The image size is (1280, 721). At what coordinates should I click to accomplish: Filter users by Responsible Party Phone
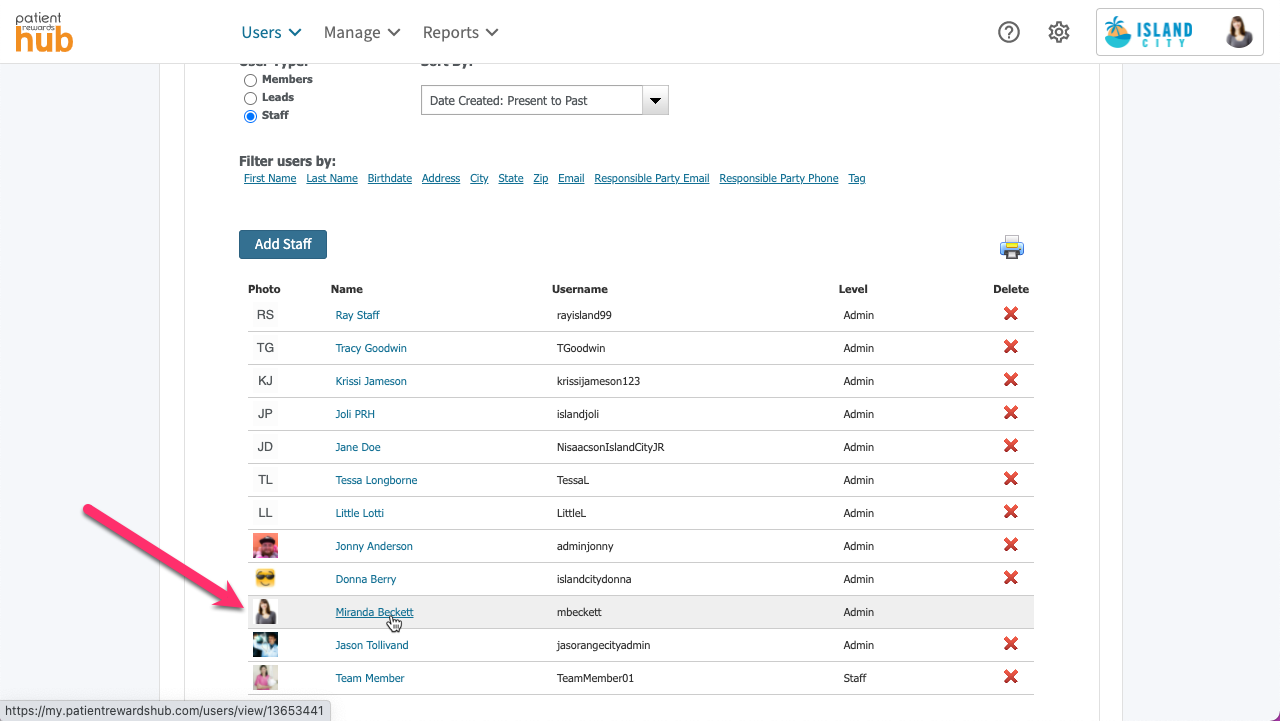pyautogui.click(x=779, y=178)
